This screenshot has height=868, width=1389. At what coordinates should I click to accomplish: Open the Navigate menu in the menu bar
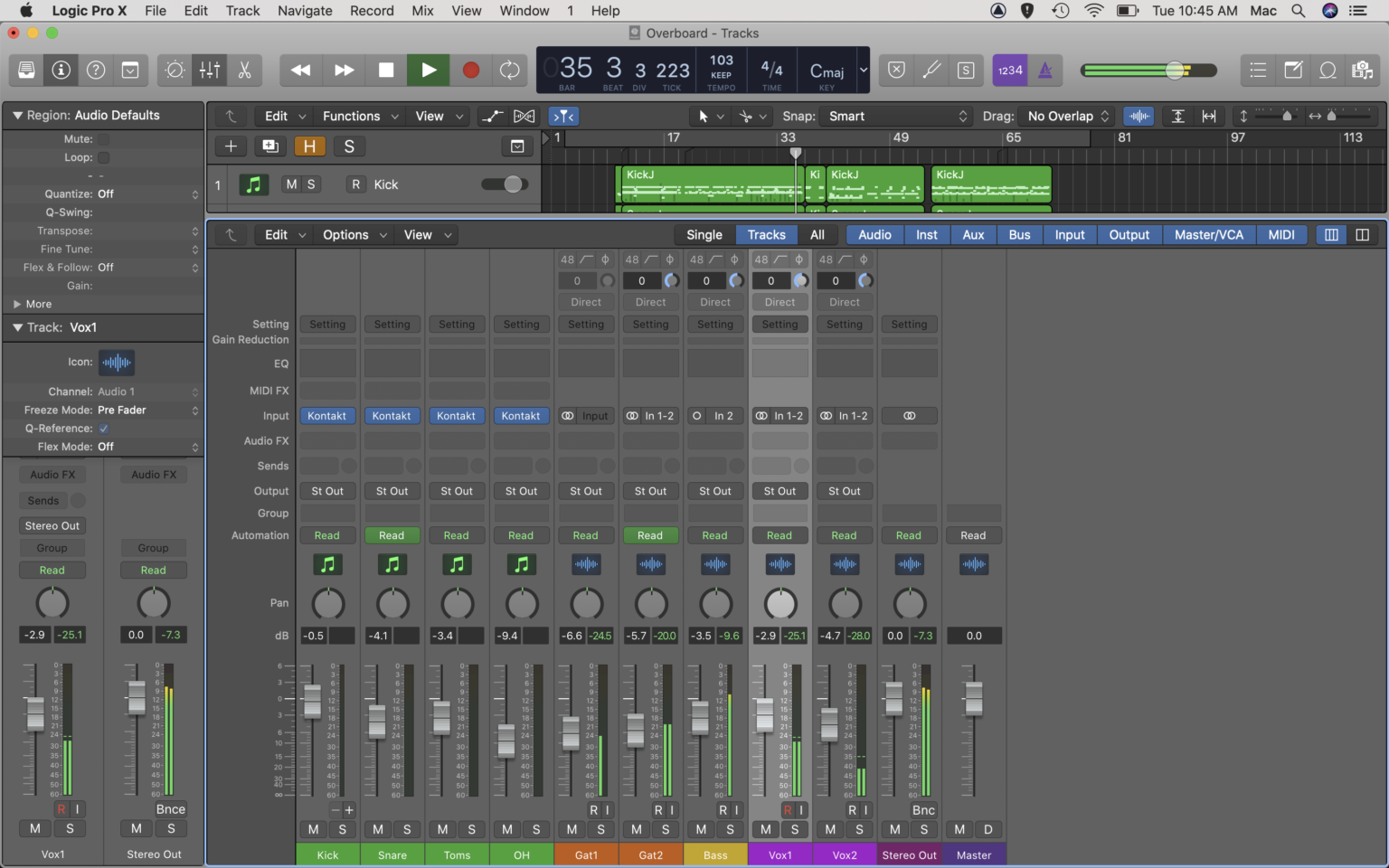tap(305, 11)
